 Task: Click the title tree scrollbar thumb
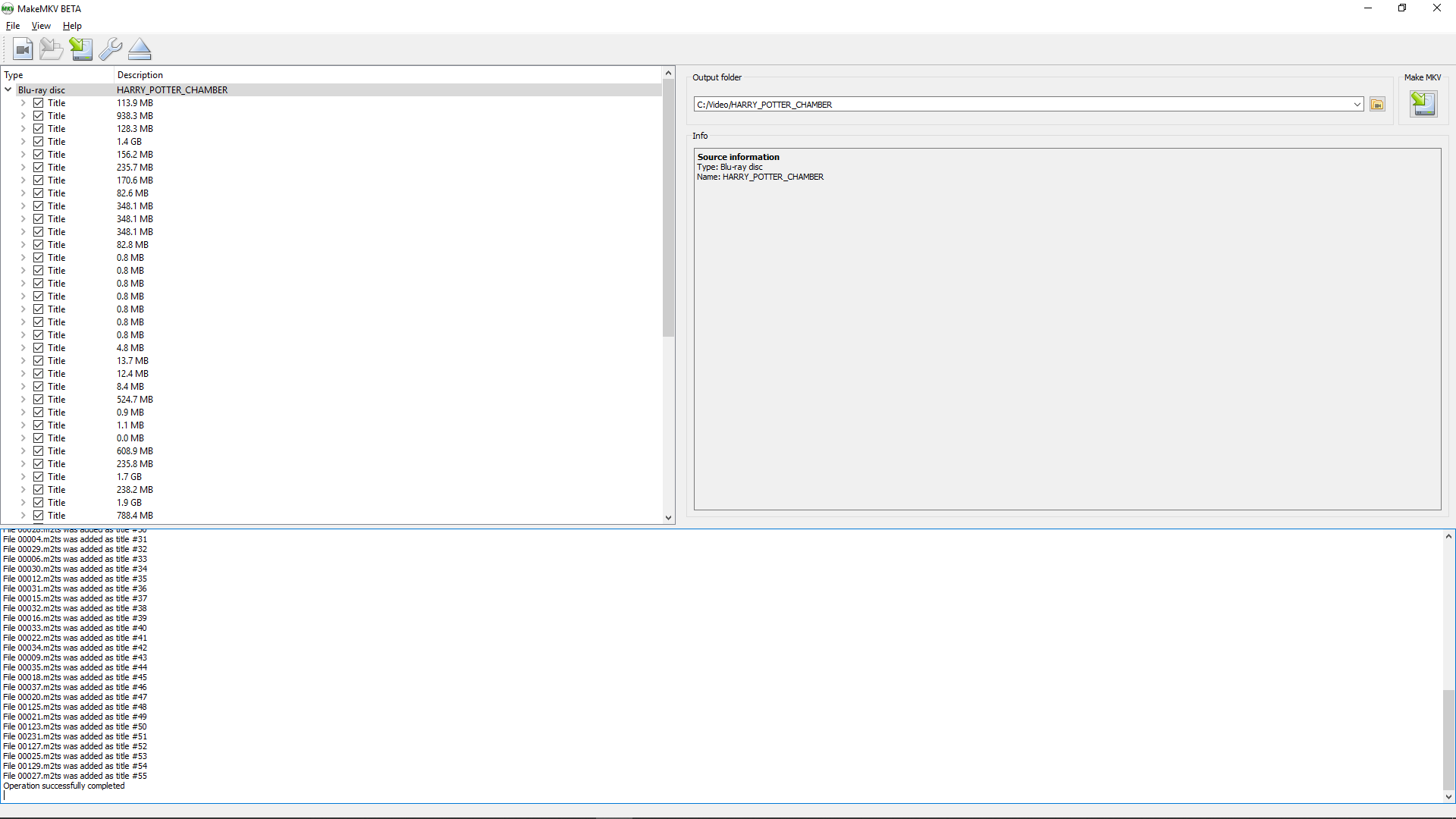click(668, 208)
